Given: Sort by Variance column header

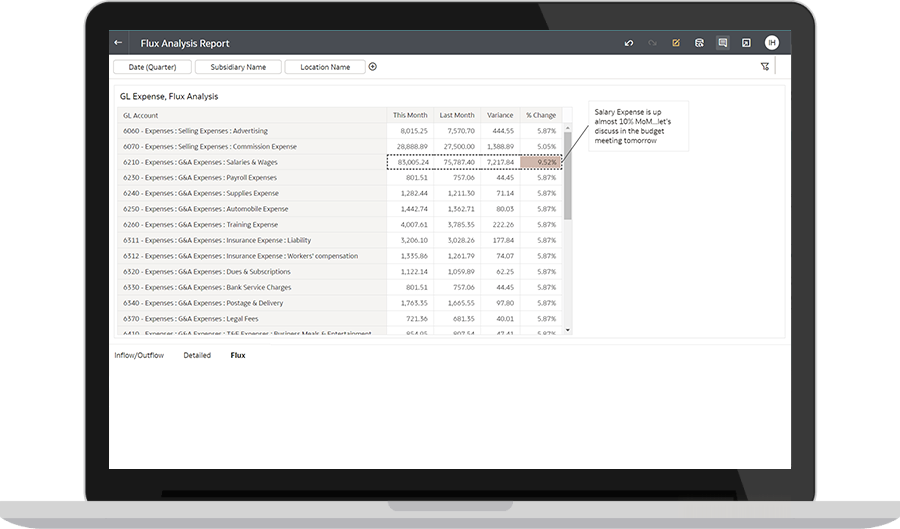Looking at the screenshot, I should [500, 115].
